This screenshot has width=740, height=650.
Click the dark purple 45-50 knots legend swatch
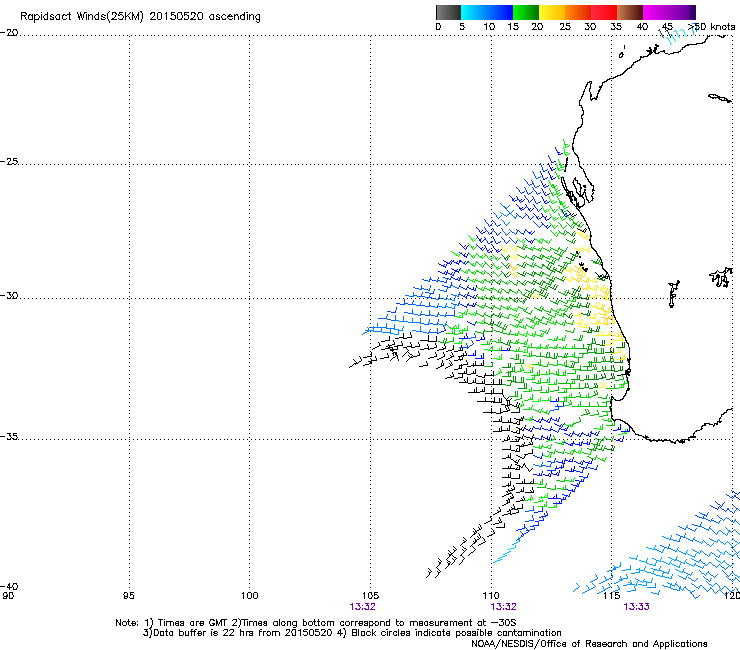coord(682,12)
